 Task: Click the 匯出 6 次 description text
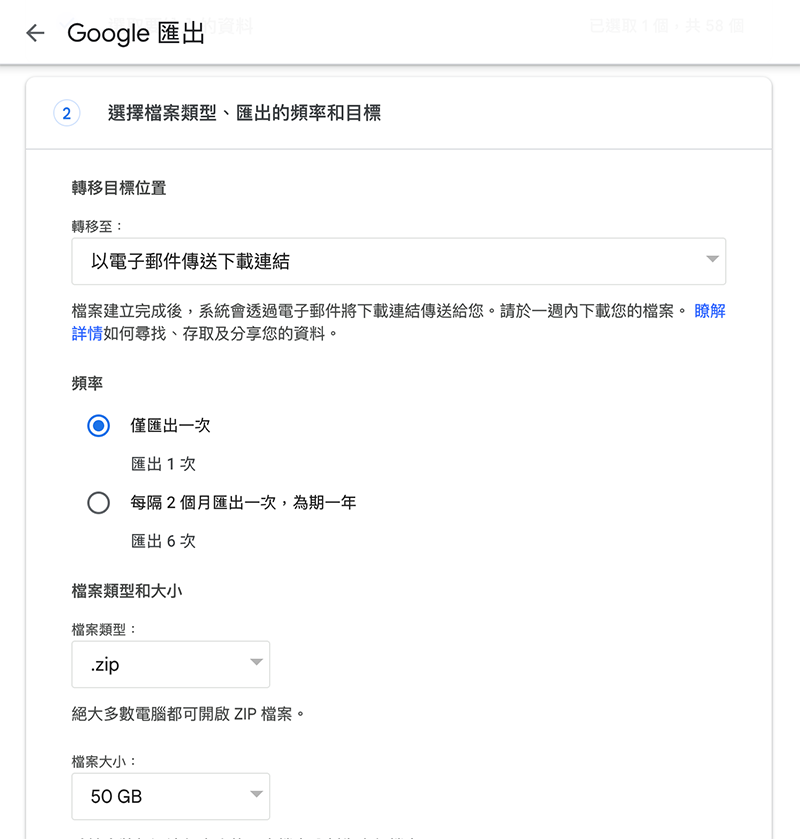click(163, 541)
